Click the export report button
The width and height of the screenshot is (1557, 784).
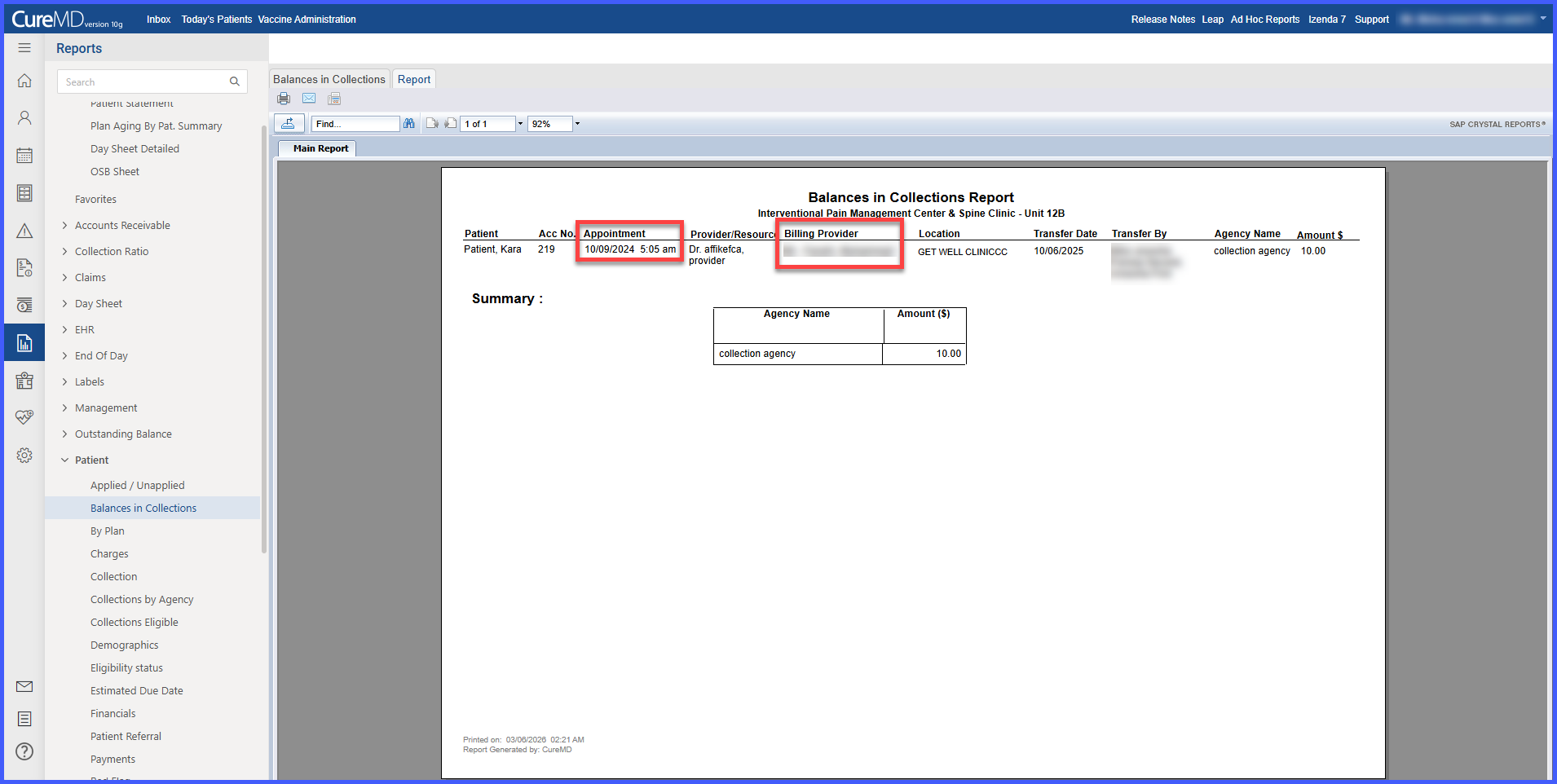click(x=289, y=124)
